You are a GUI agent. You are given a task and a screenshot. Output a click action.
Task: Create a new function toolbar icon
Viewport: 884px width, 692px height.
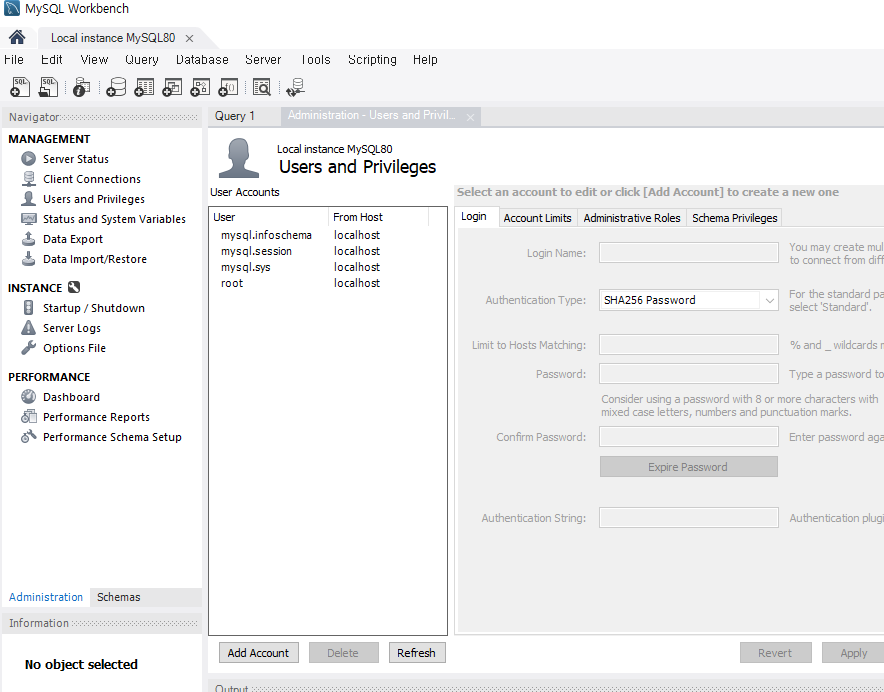pyautogui.click(x=228, y=87)
